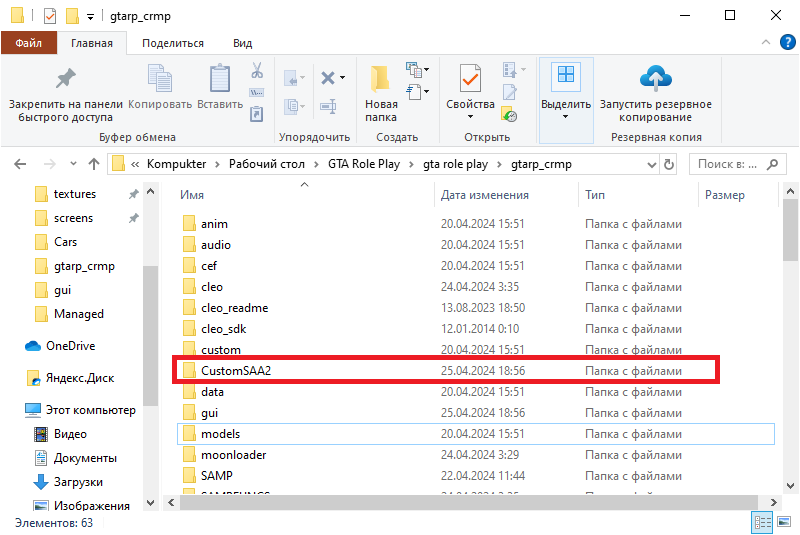Open the Файл menu
Image resolution: width=800 pixels, height=535 pixels.
[29, 43]
